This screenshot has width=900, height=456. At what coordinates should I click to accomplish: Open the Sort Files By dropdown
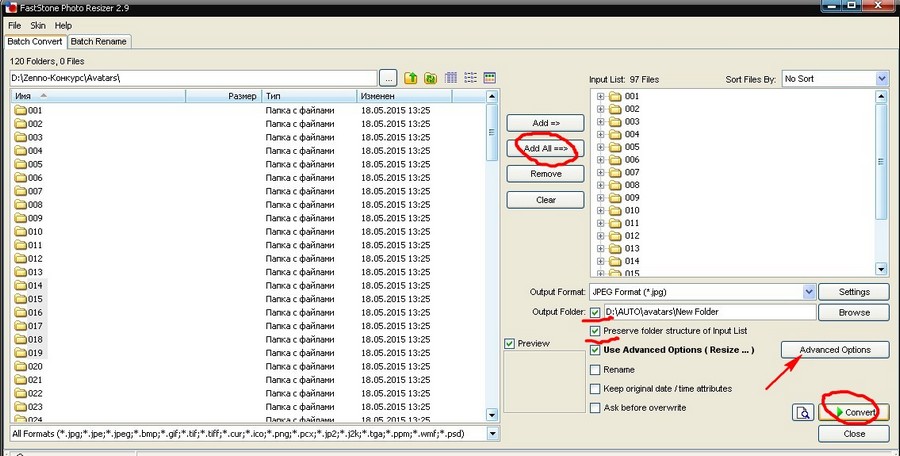pos(882,79)
